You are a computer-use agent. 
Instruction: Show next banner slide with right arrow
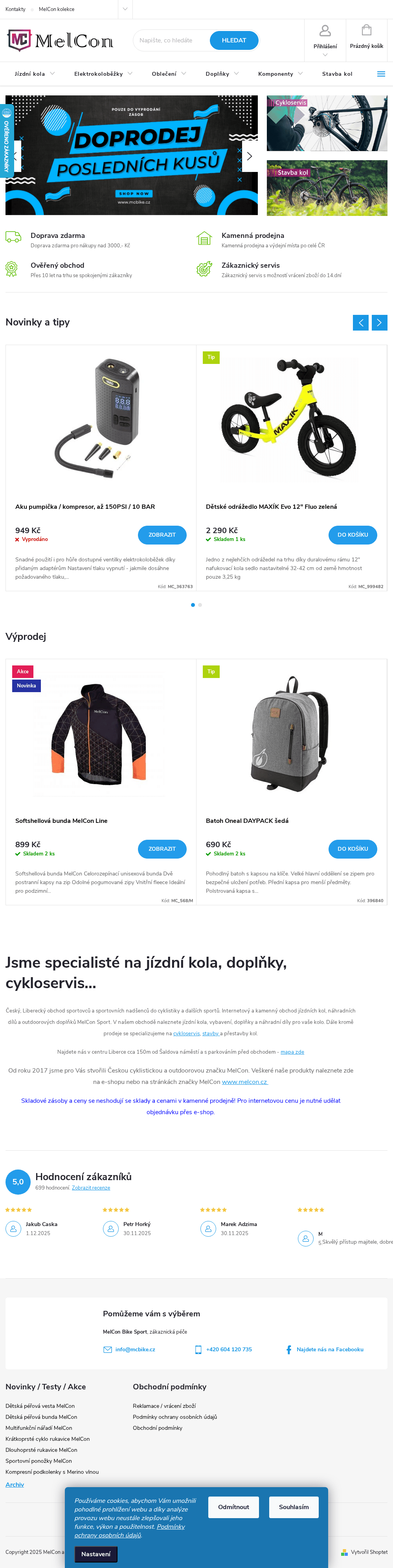coord(249,156)
